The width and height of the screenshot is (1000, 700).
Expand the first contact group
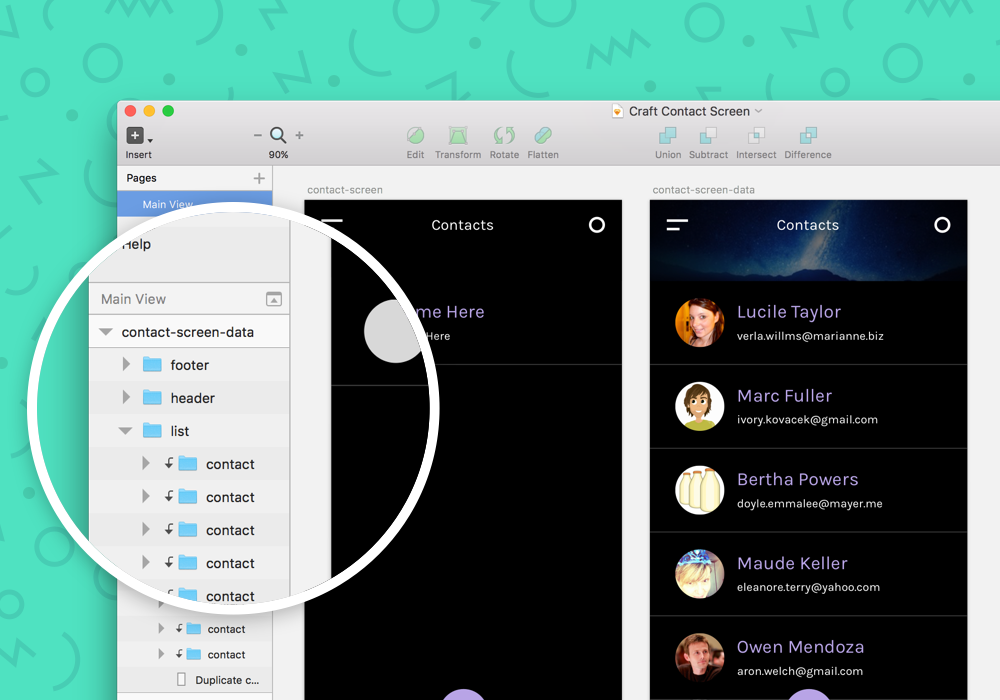coord(145,463)
